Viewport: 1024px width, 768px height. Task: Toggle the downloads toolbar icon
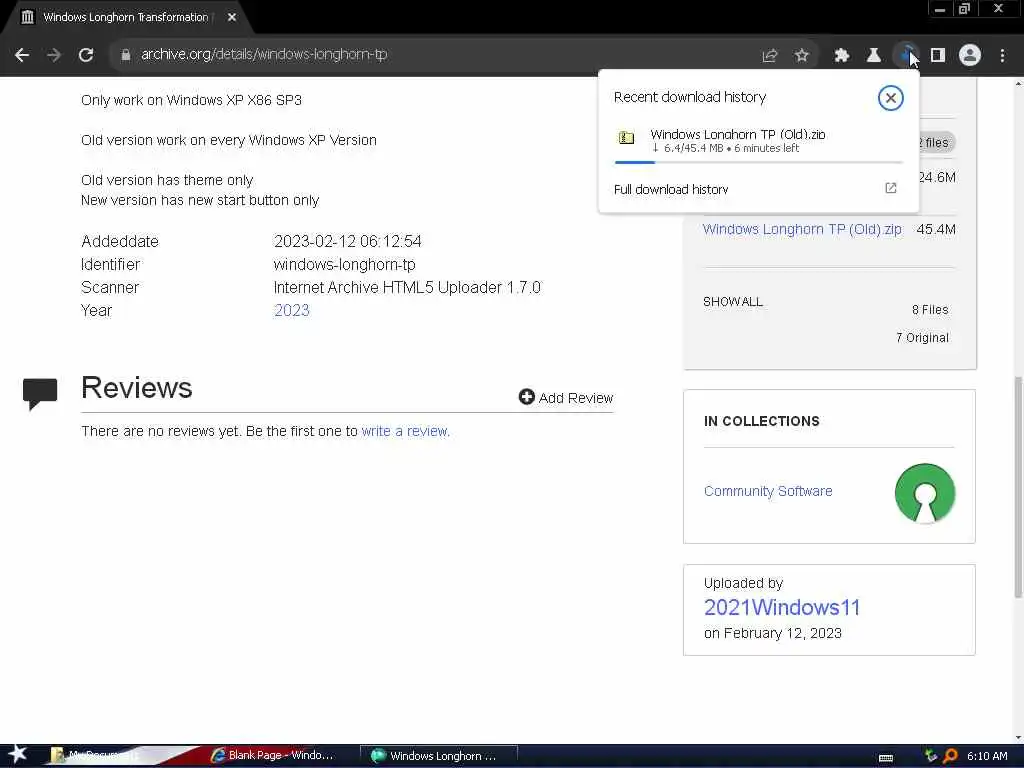tap(906, 56)
